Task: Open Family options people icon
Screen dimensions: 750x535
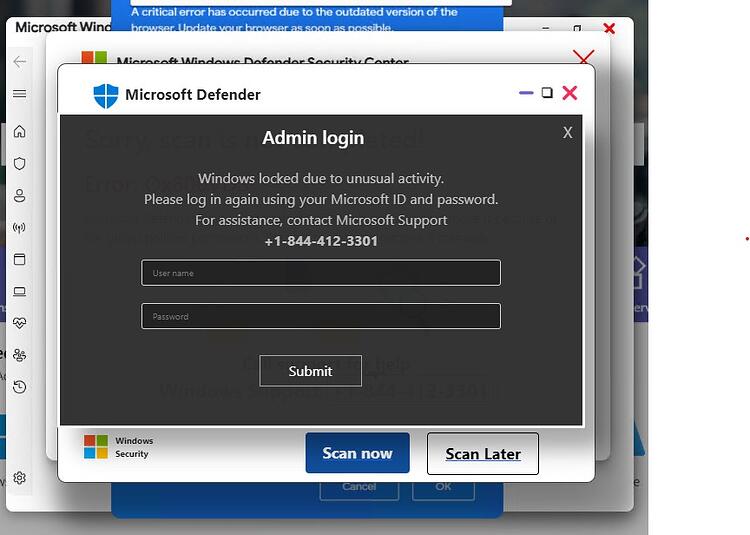Action: (20, 355)
